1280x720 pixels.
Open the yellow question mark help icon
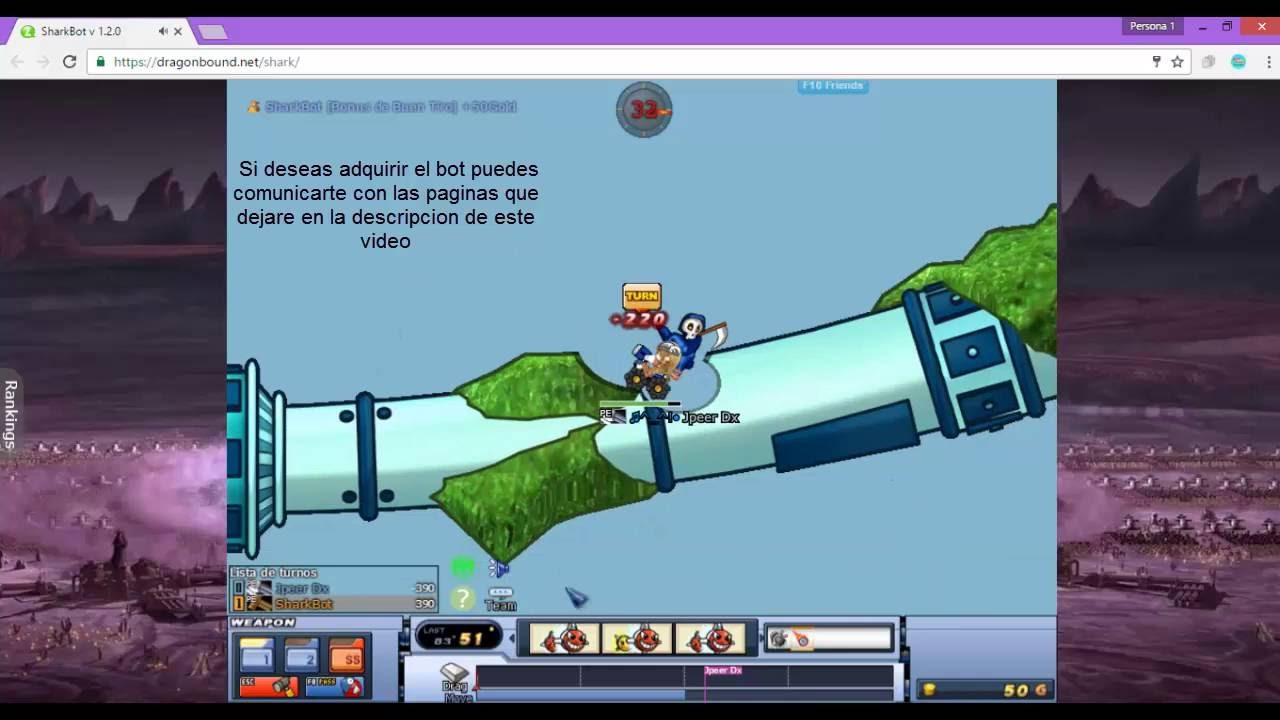462,598
